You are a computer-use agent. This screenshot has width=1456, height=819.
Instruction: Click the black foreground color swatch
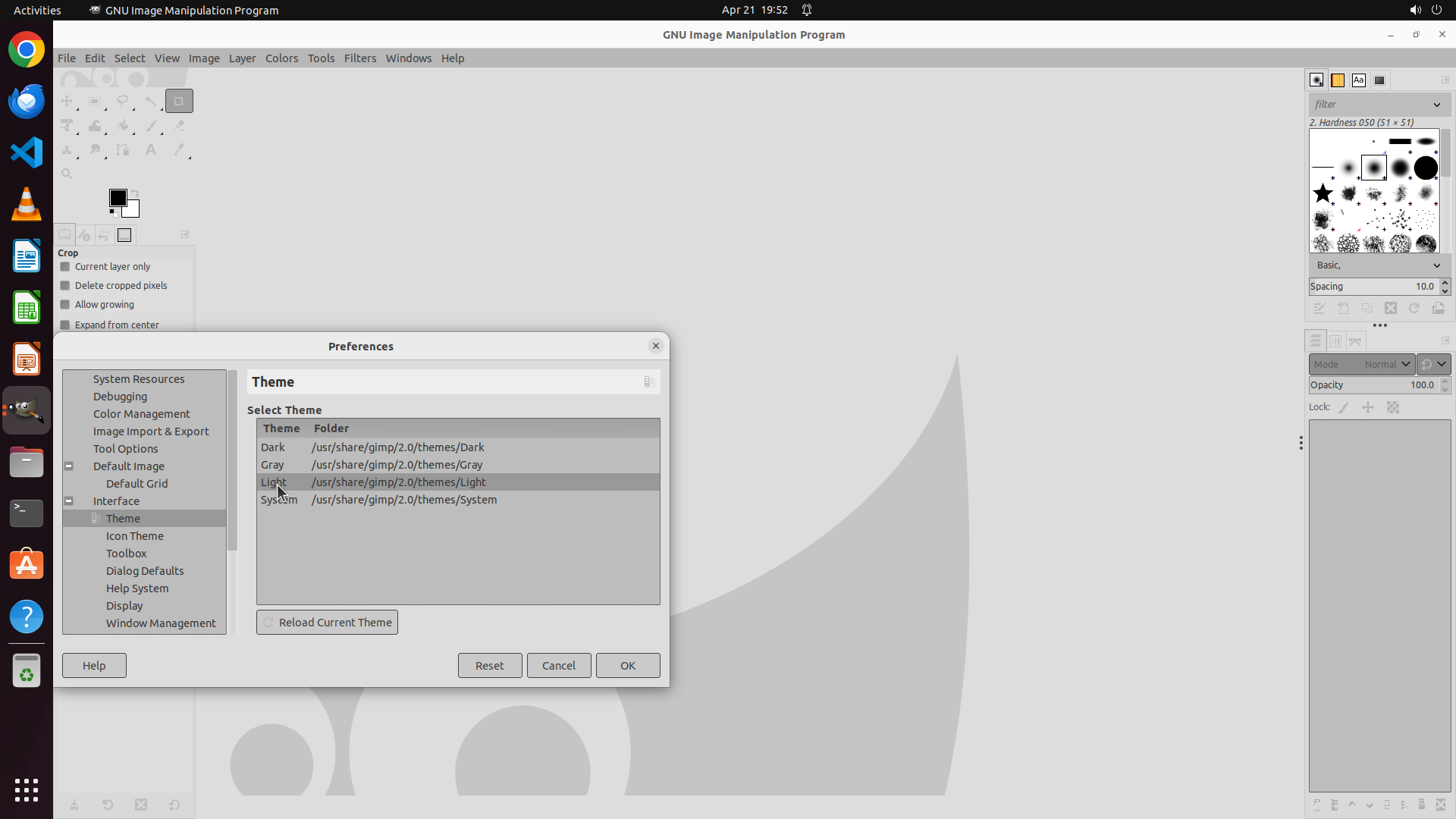point(118,198)
